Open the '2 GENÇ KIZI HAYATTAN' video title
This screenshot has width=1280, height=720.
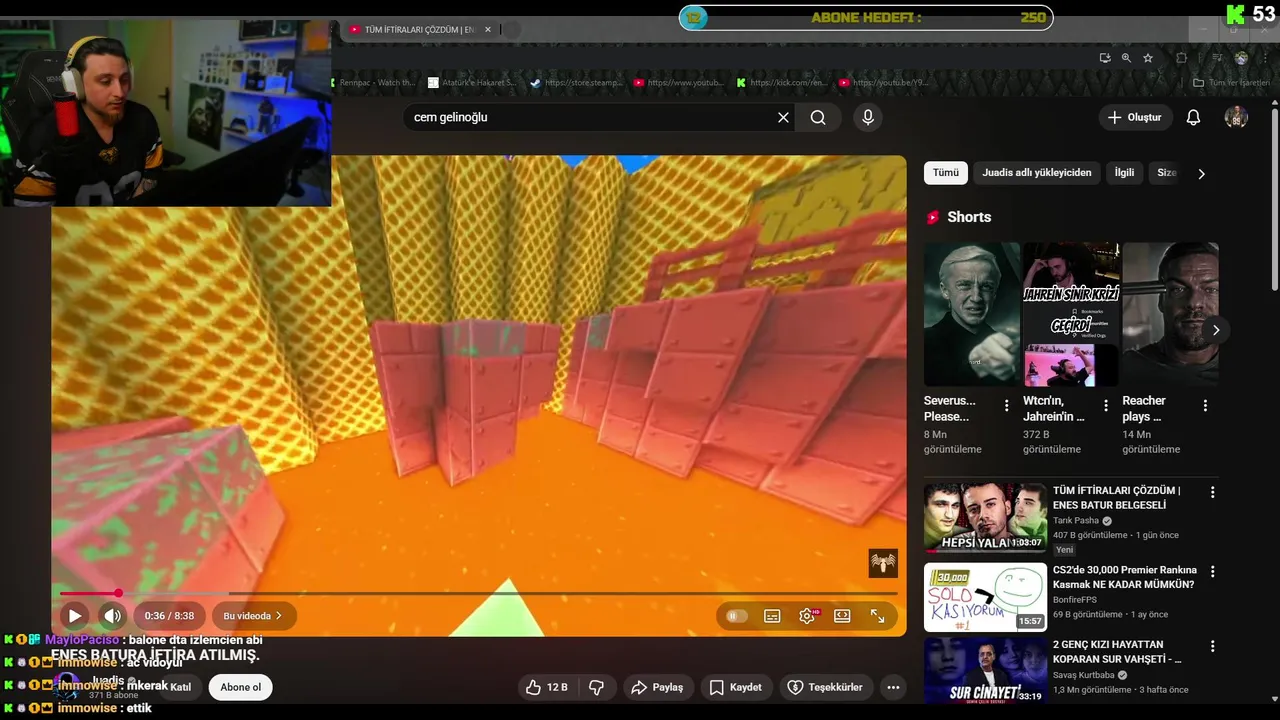1117,652
